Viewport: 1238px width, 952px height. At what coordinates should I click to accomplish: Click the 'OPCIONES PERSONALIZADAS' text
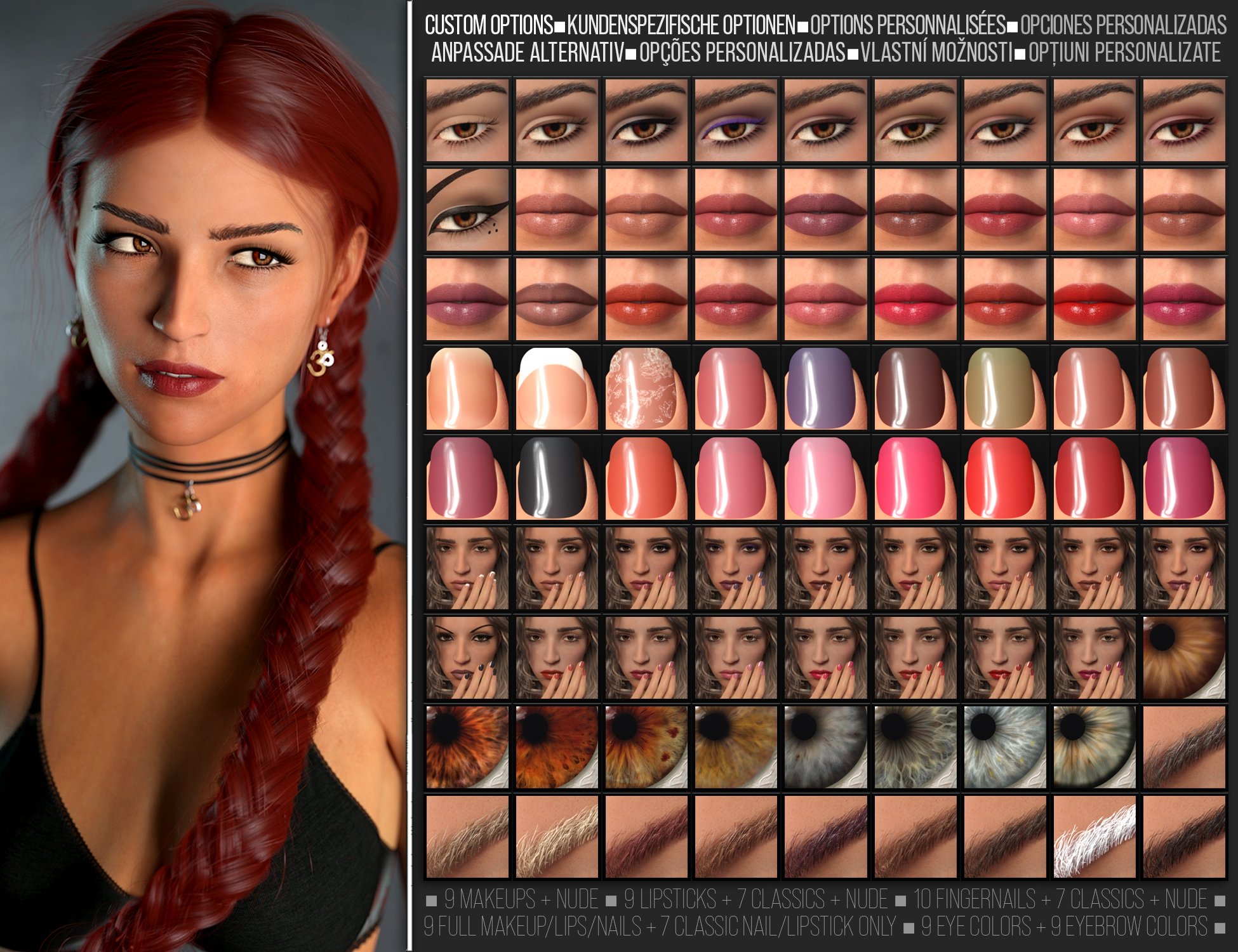coord(1123,25)
